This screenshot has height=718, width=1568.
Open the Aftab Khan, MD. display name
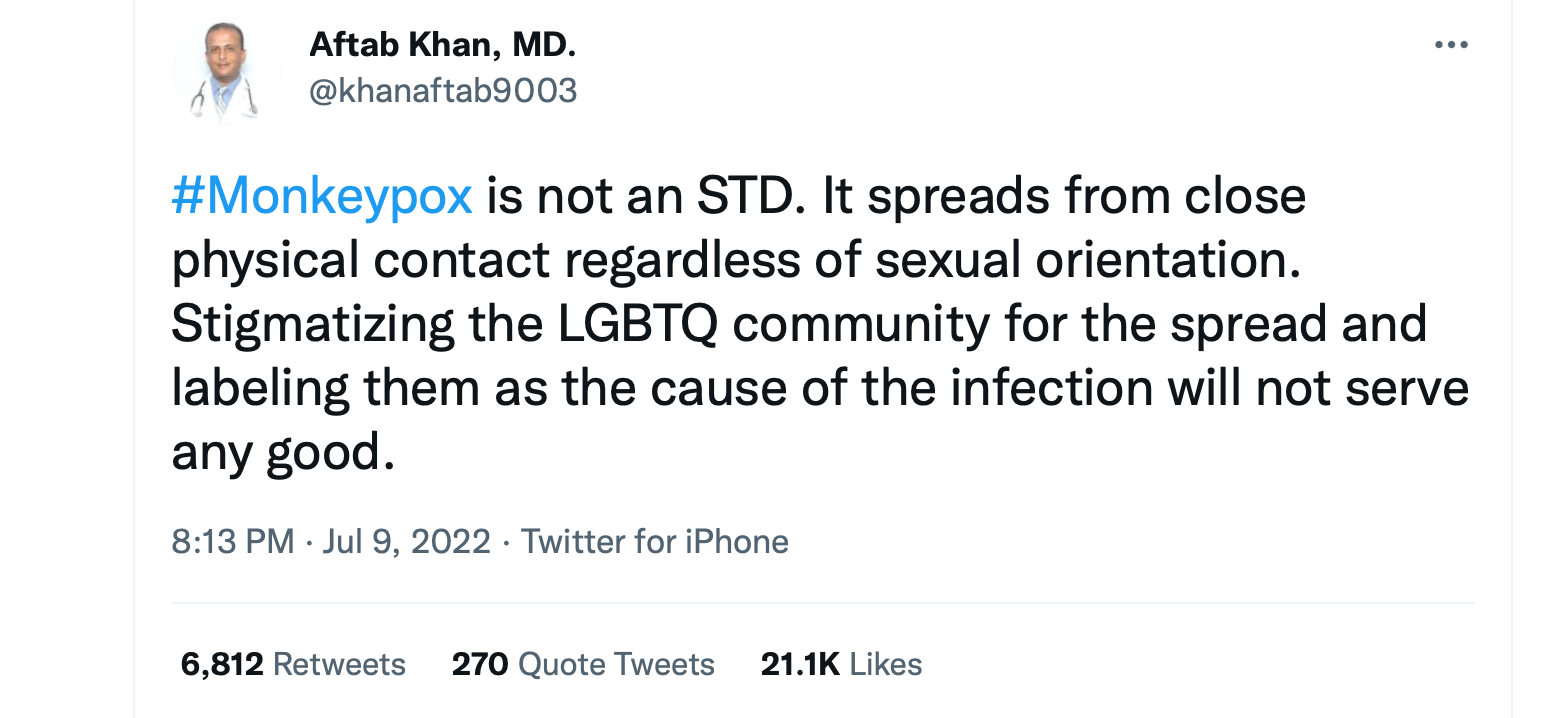443,45
